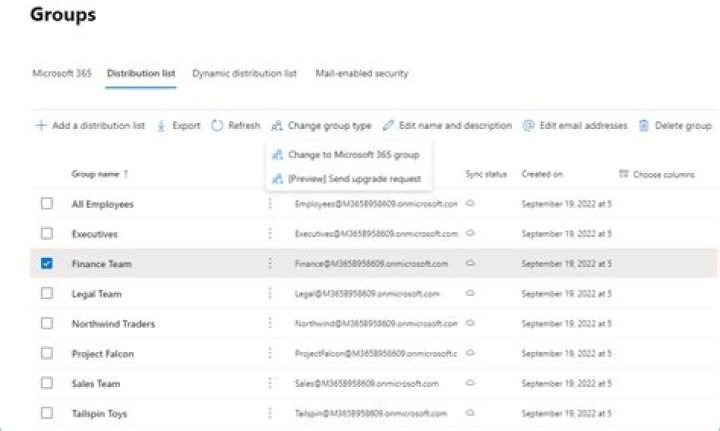Open the three-dot menu for Tailspin Toys
The height and width of the screenshot is (431, 720).
tap(270, 413)
